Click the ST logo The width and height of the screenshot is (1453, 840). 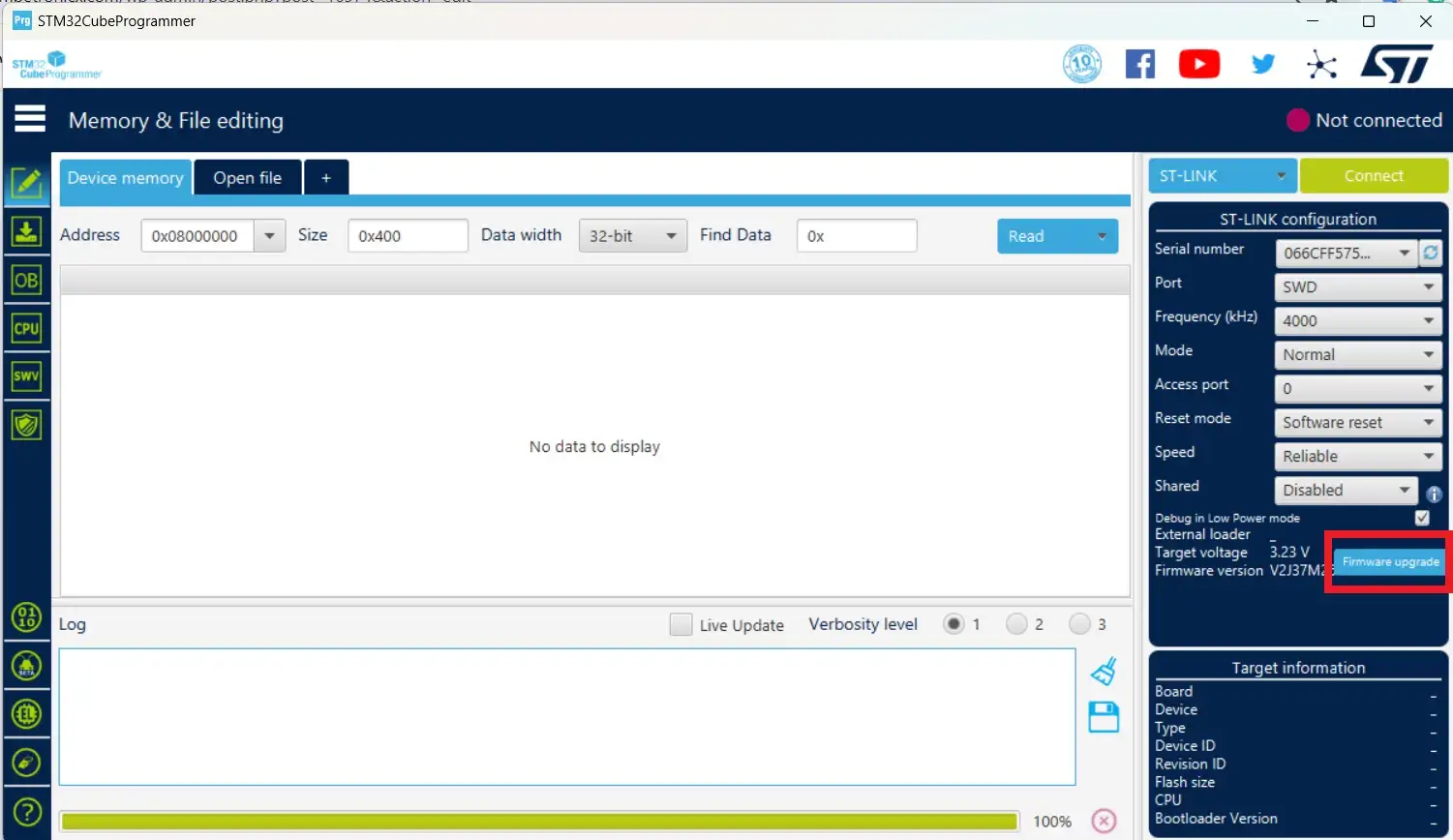[1397, 65]
